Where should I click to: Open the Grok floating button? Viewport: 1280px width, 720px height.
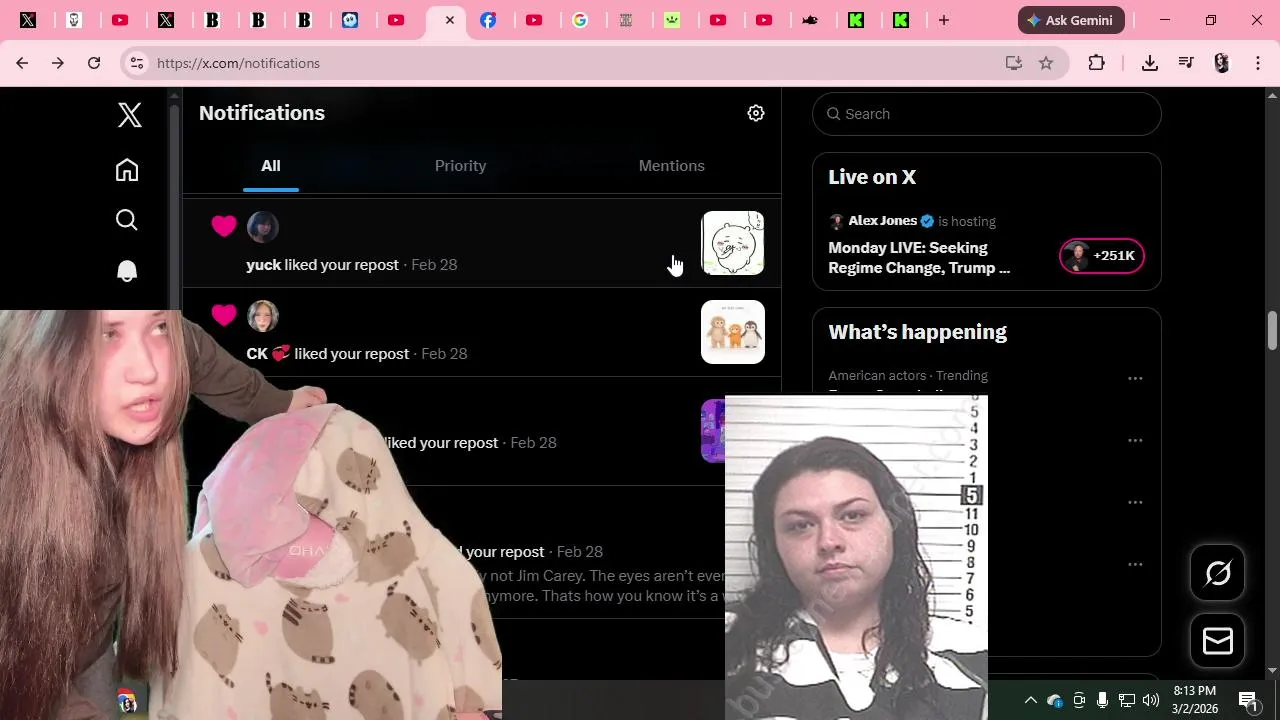coord(1218,573)
